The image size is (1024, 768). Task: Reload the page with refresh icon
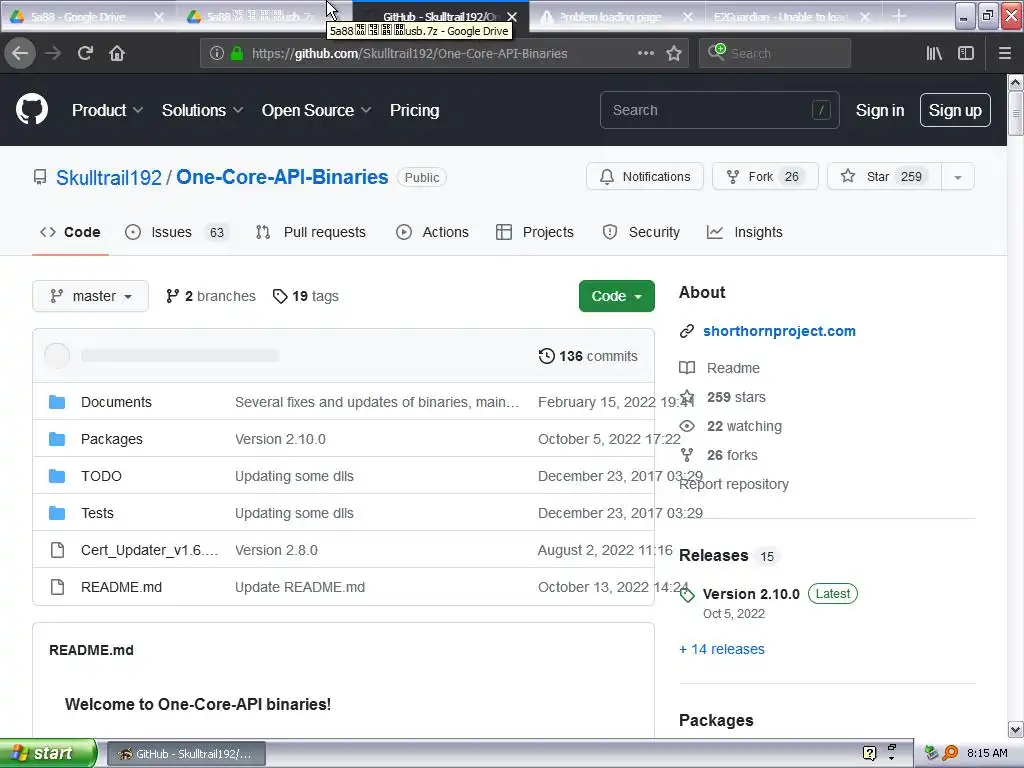85,53
